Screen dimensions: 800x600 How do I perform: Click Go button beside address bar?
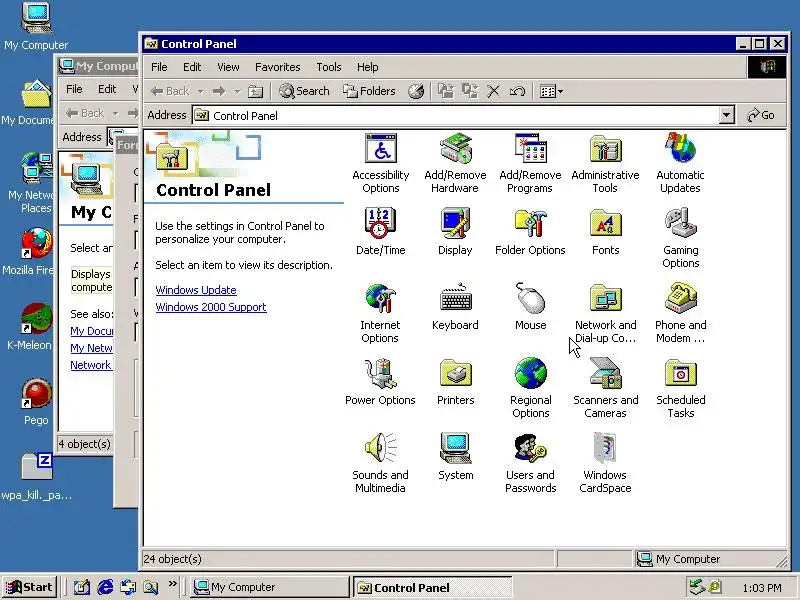pos(761,115)
